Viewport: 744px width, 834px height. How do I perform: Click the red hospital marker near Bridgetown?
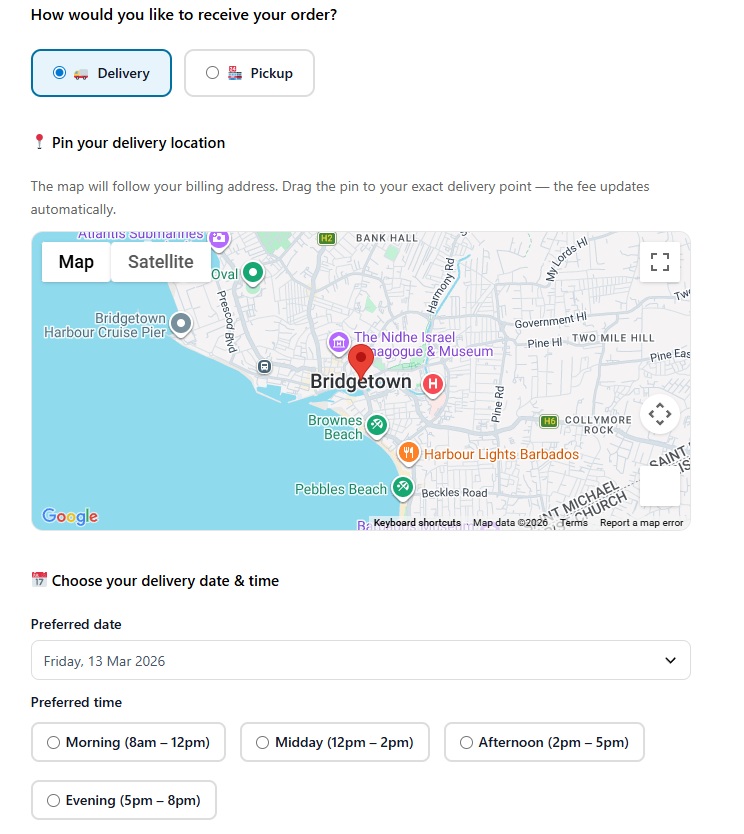(433, 383)
